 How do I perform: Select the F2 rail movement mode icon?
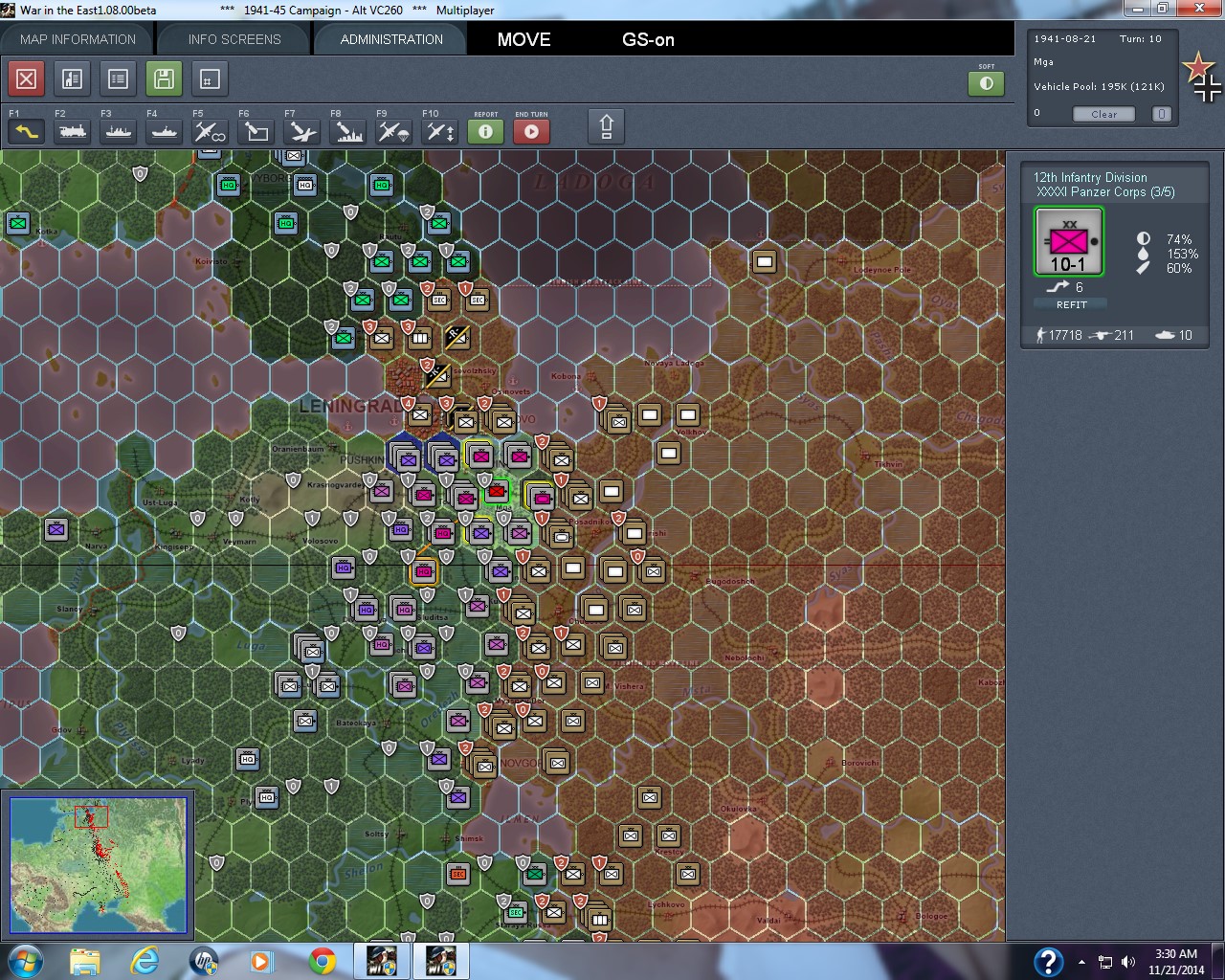72,131
